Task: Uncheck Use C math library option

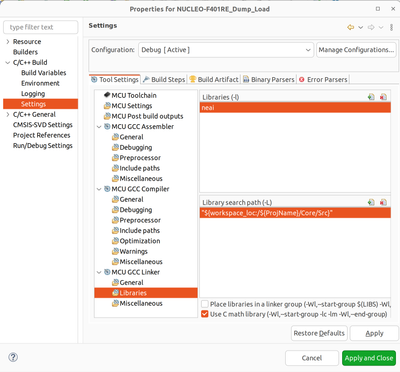Action: [x=205, y=314]
